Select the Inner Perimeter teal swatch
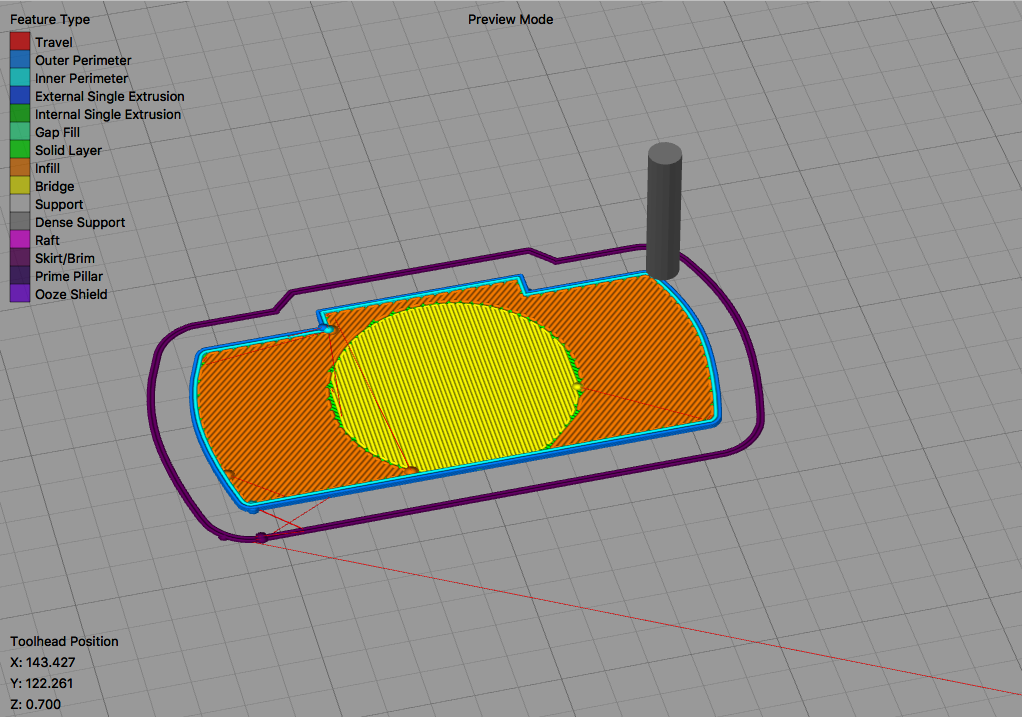1022x717 pixels. click(20, 78)
